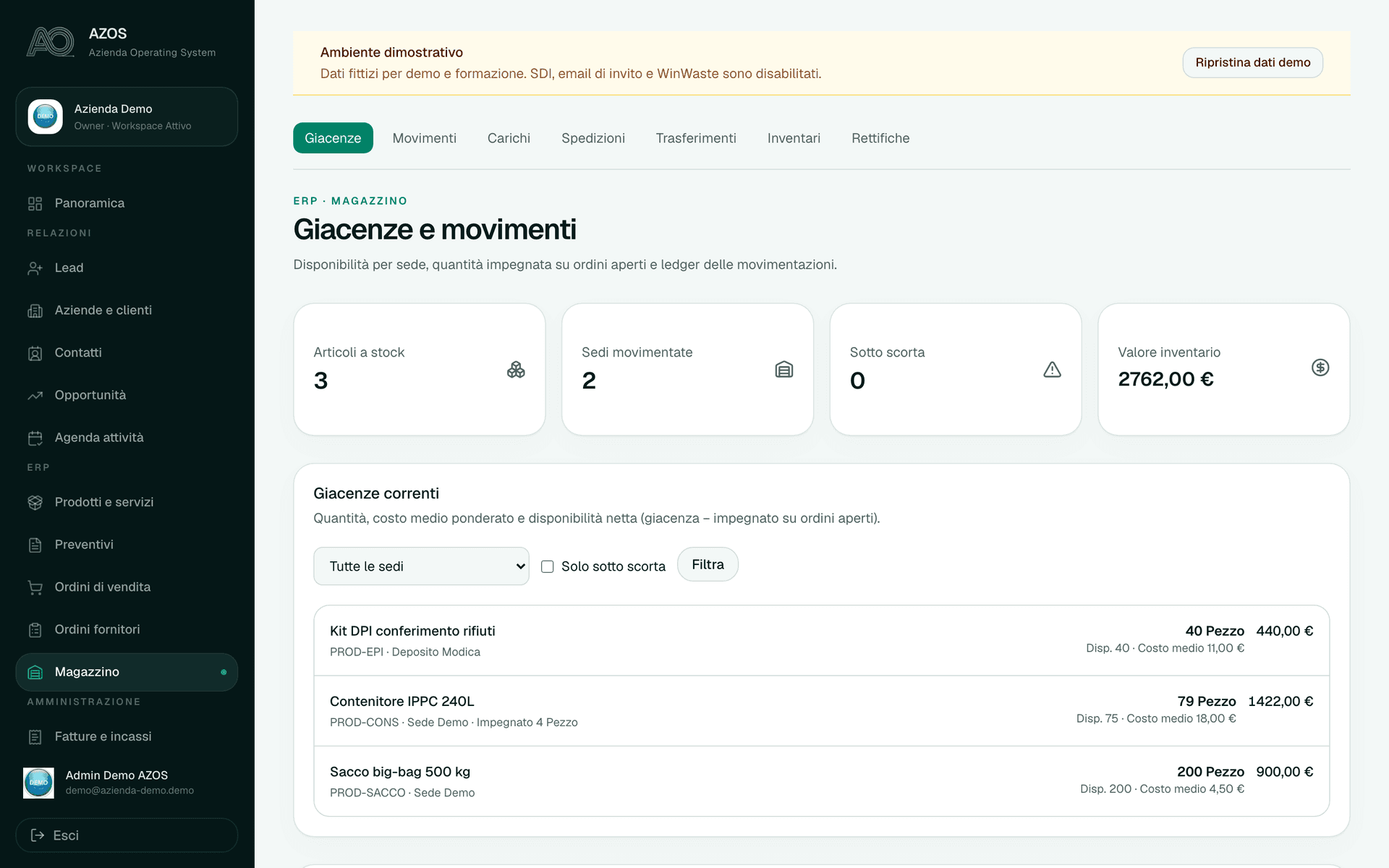Click the Aziende e clienti building icon
1389x868 pixels.
click(35, 310)
